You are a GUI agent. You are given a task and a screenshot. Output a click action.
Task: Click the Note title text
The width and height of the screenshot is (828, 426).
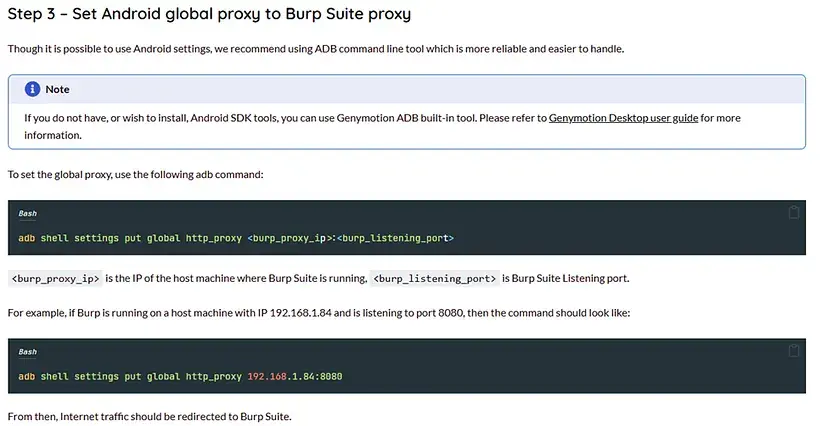[x=58, y=89]
